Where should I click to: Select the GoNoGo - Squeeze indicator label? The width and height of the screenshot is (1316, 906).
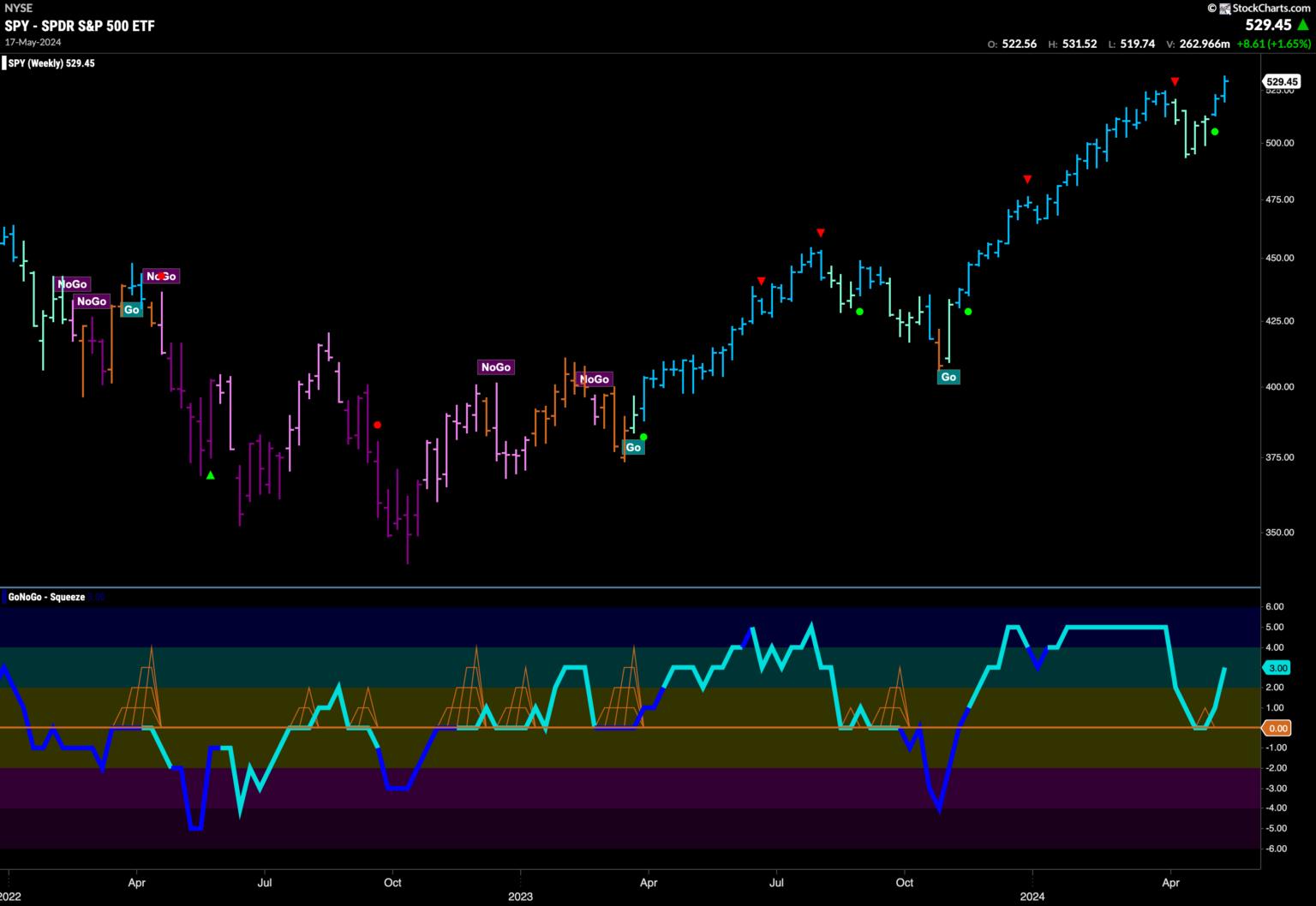click(46, 597)
